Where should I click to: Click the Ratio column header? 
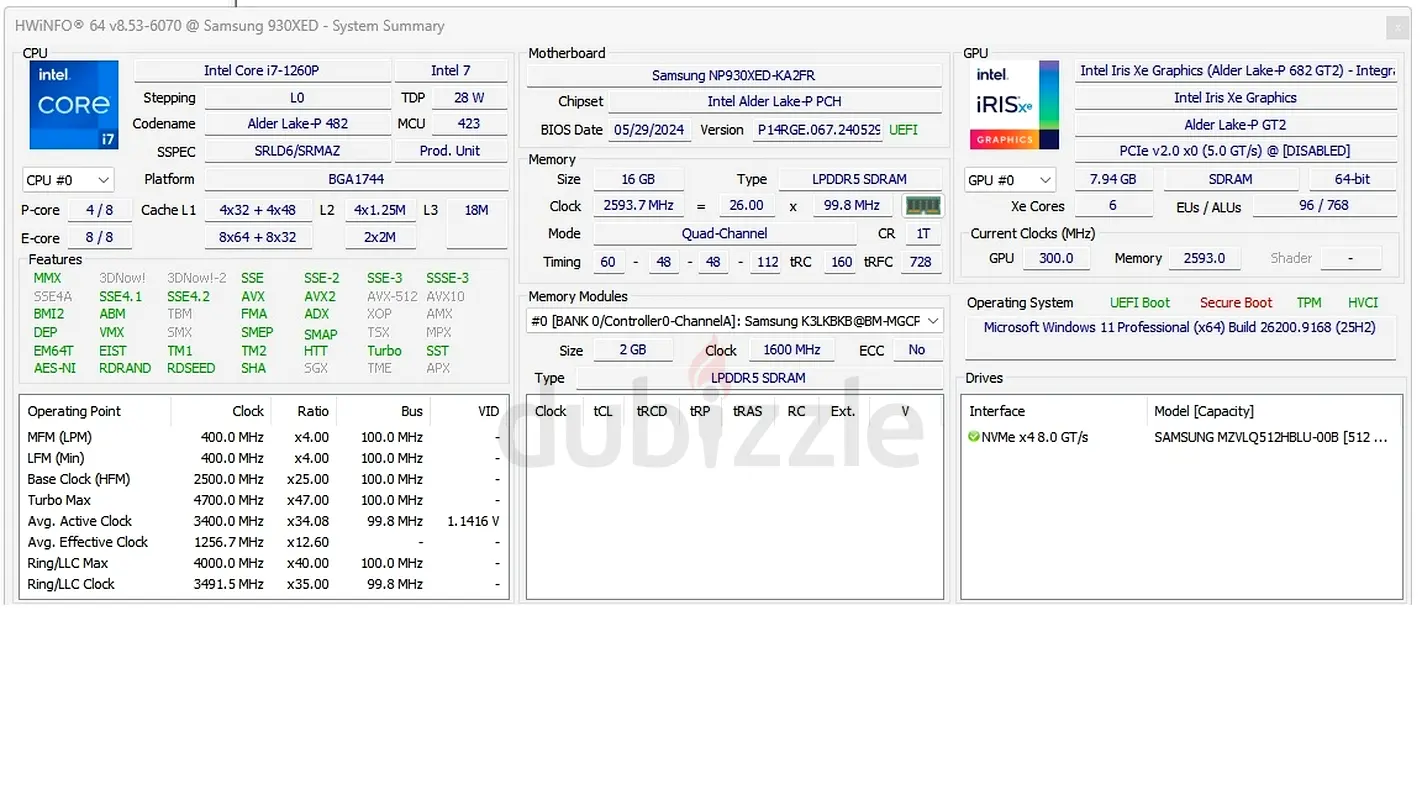(x=304, y=411)
